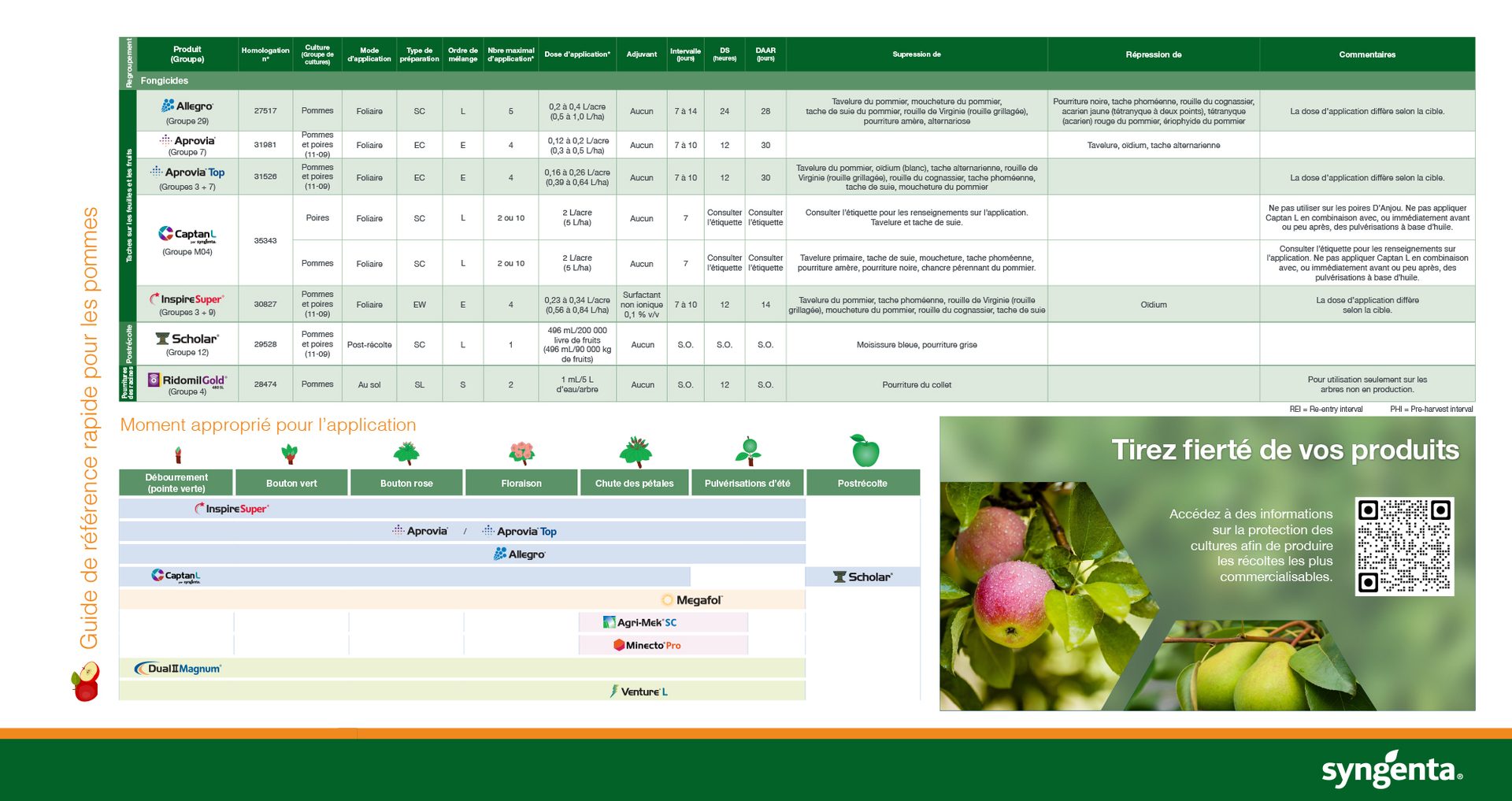Select the Dual II Magnum logo
Image resolution: width=1512 pixels, height=801 pixels.
point(181,667)
